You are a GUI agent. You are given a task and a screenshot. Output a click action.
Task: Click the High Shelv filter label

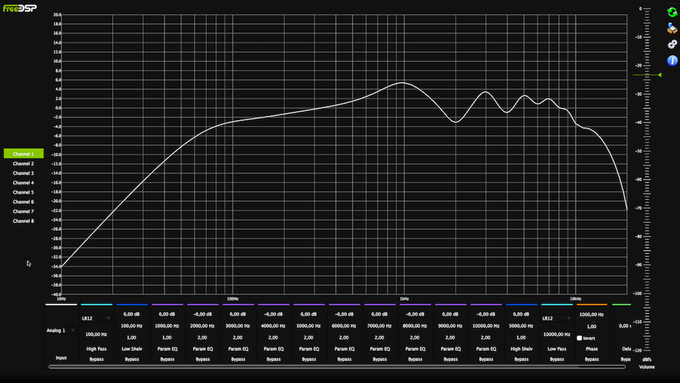[x=521, y=349]
